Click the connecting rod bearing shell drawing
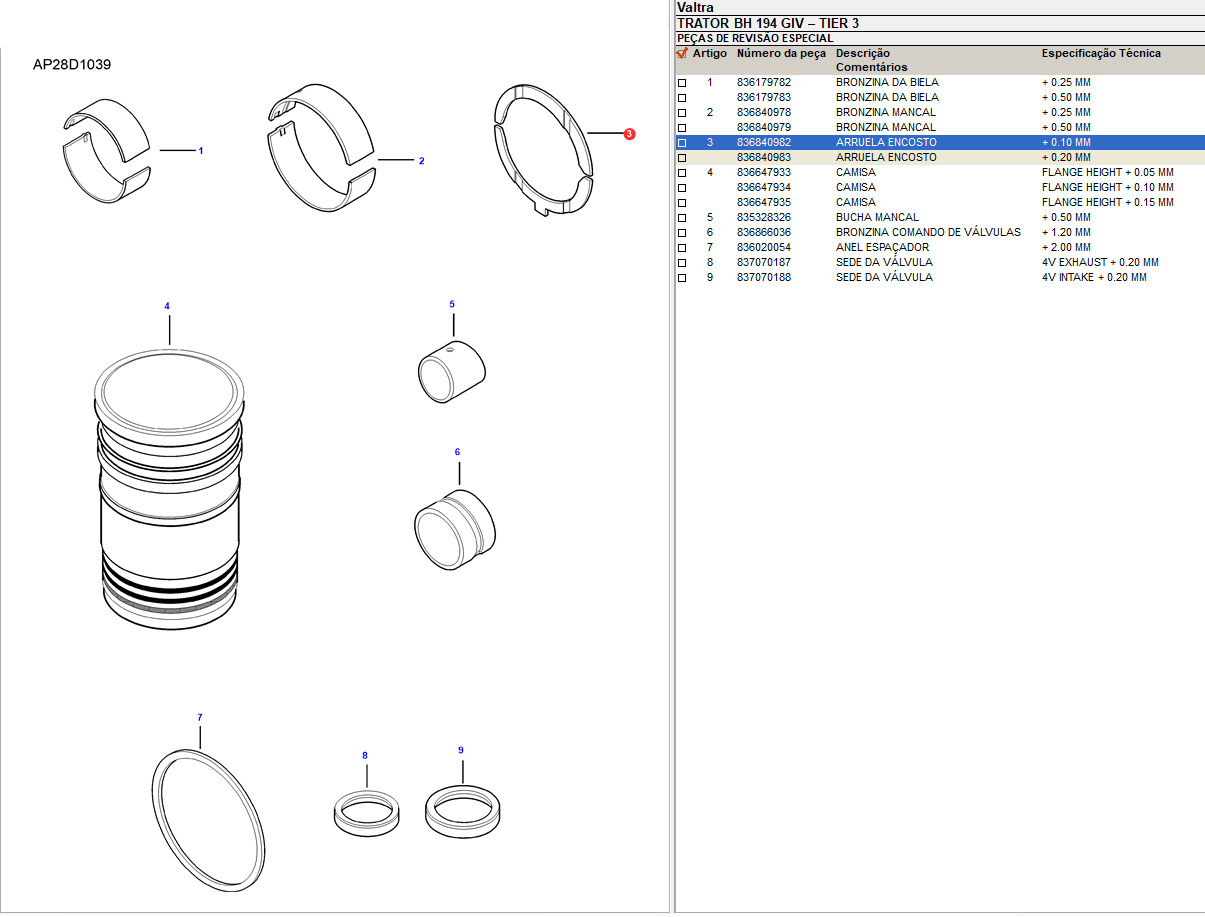This screenshot has height=917, width=1205. 105,150
